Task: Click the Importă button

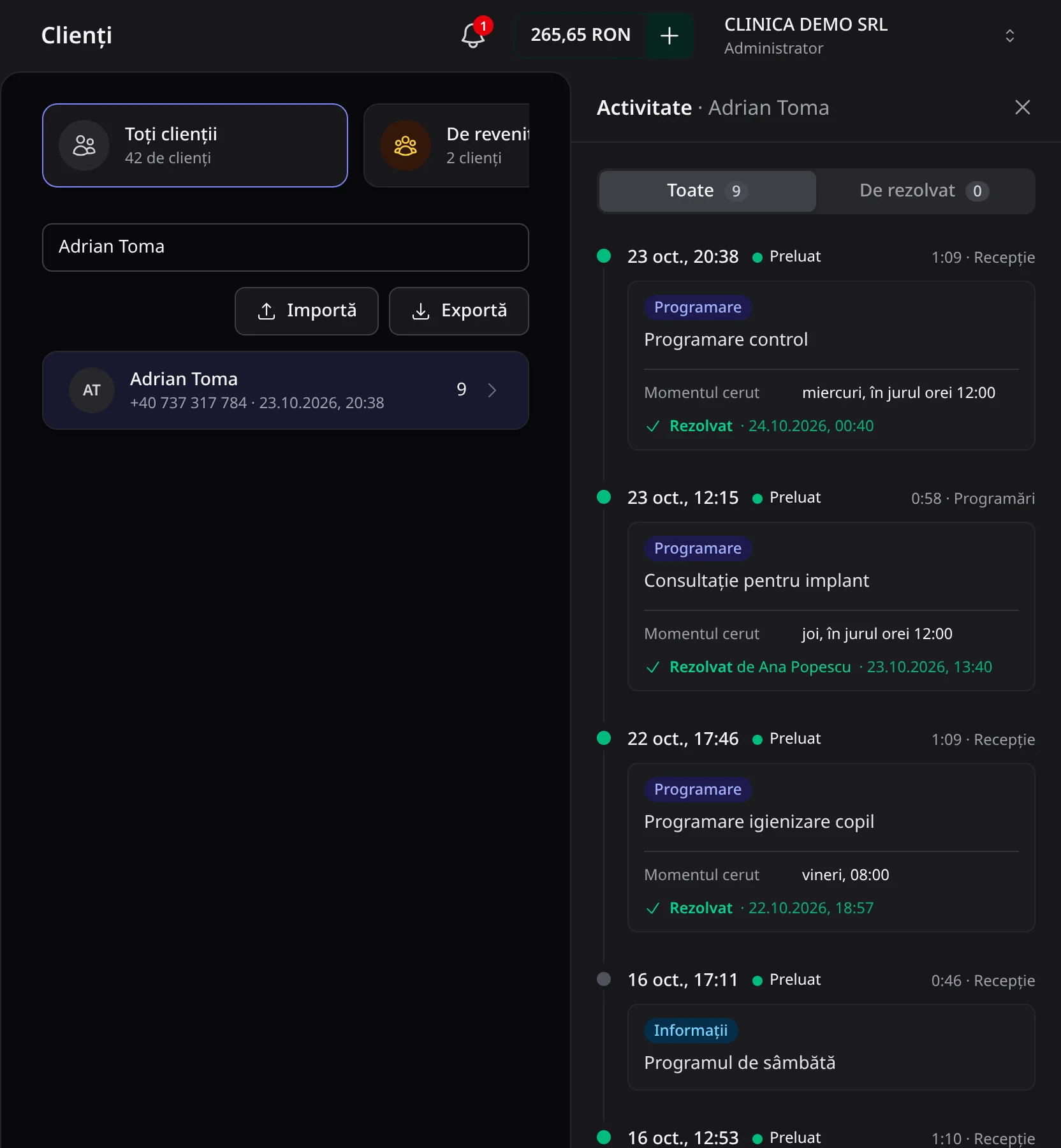Action: (x=307, y=311)
